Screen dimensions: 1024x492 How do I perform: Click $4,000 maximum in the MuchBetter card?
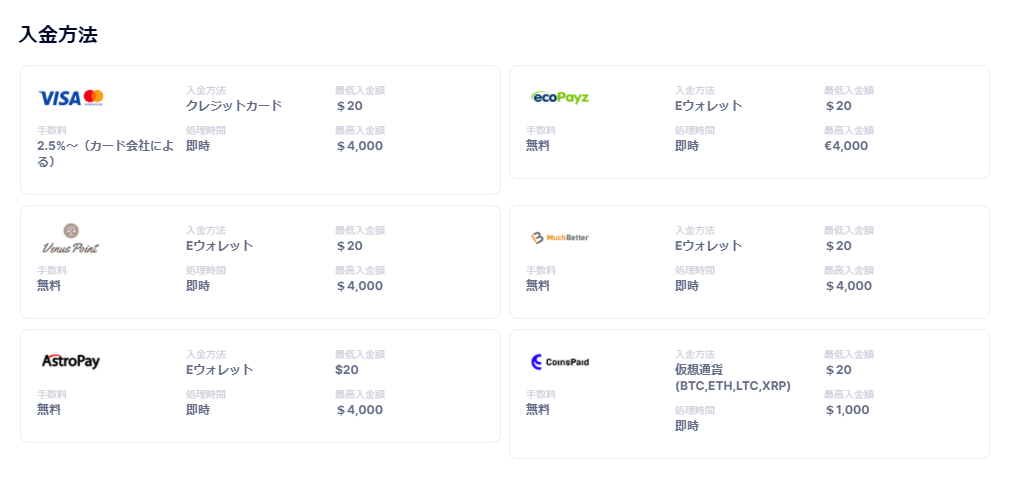tap(848, 286)
